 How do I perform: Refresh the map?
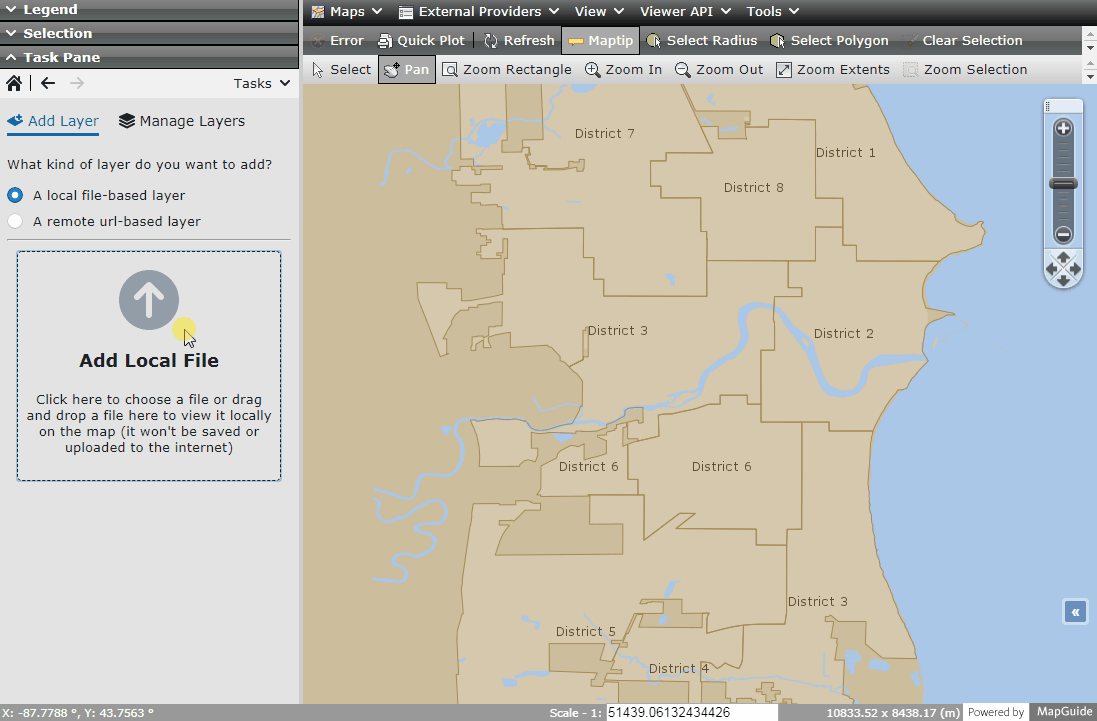518,40
